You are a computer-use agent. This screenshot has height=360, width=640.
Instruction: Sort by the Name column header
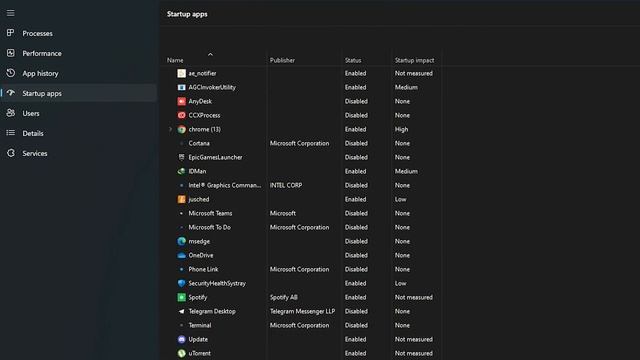tap(175, 60)
